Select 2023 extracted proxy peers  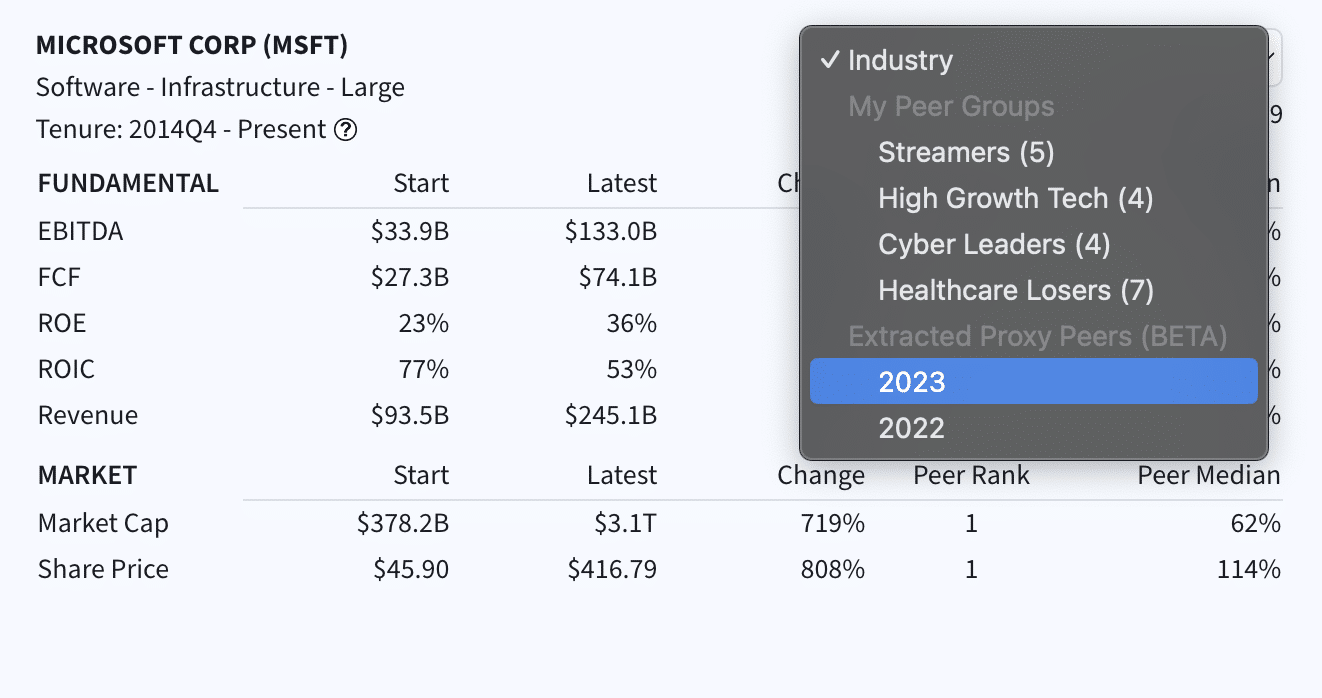coord(912,382)
